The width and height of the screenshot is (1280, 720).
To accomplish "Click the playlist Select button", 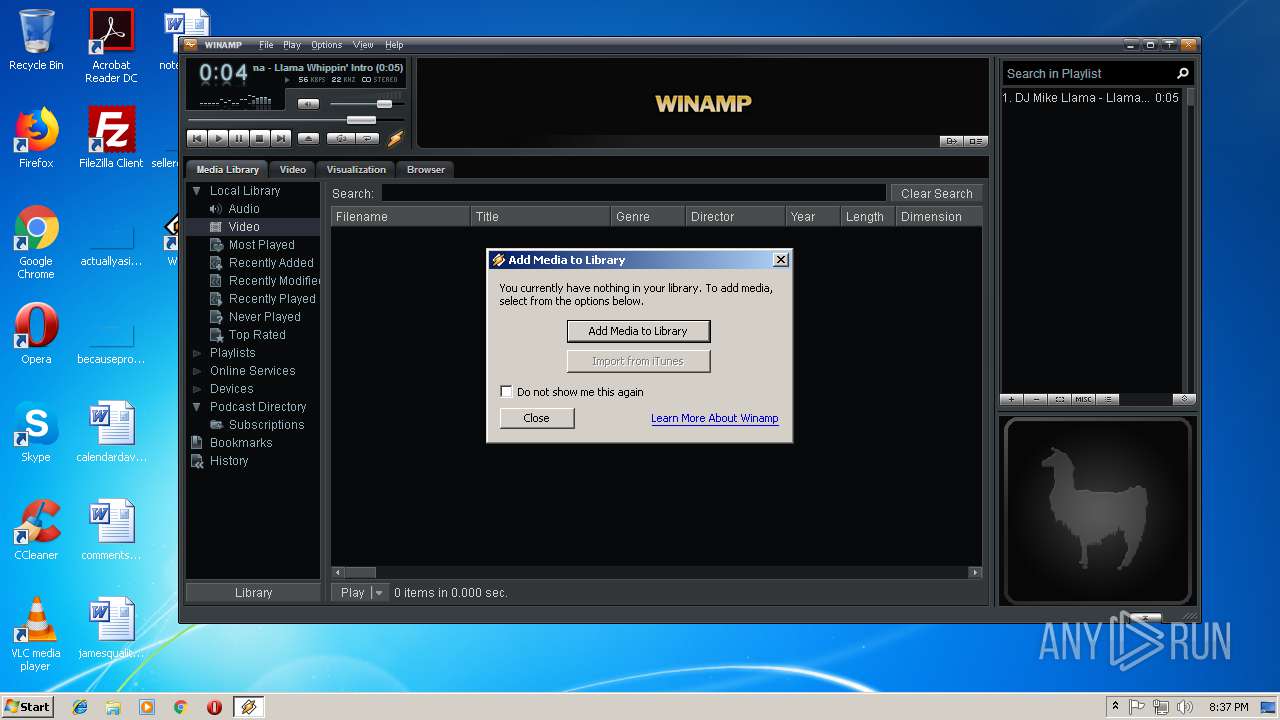I will pyautogui.click(x=1060, y=399).
